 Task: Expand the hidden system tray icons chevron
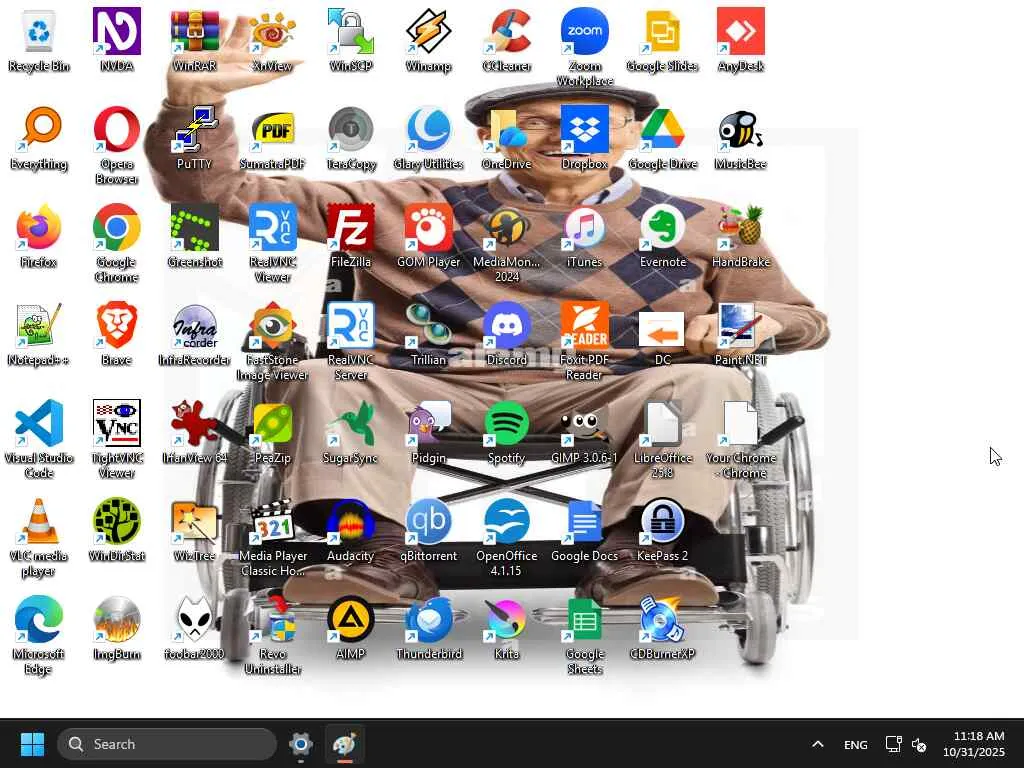(x=818, y=744)
